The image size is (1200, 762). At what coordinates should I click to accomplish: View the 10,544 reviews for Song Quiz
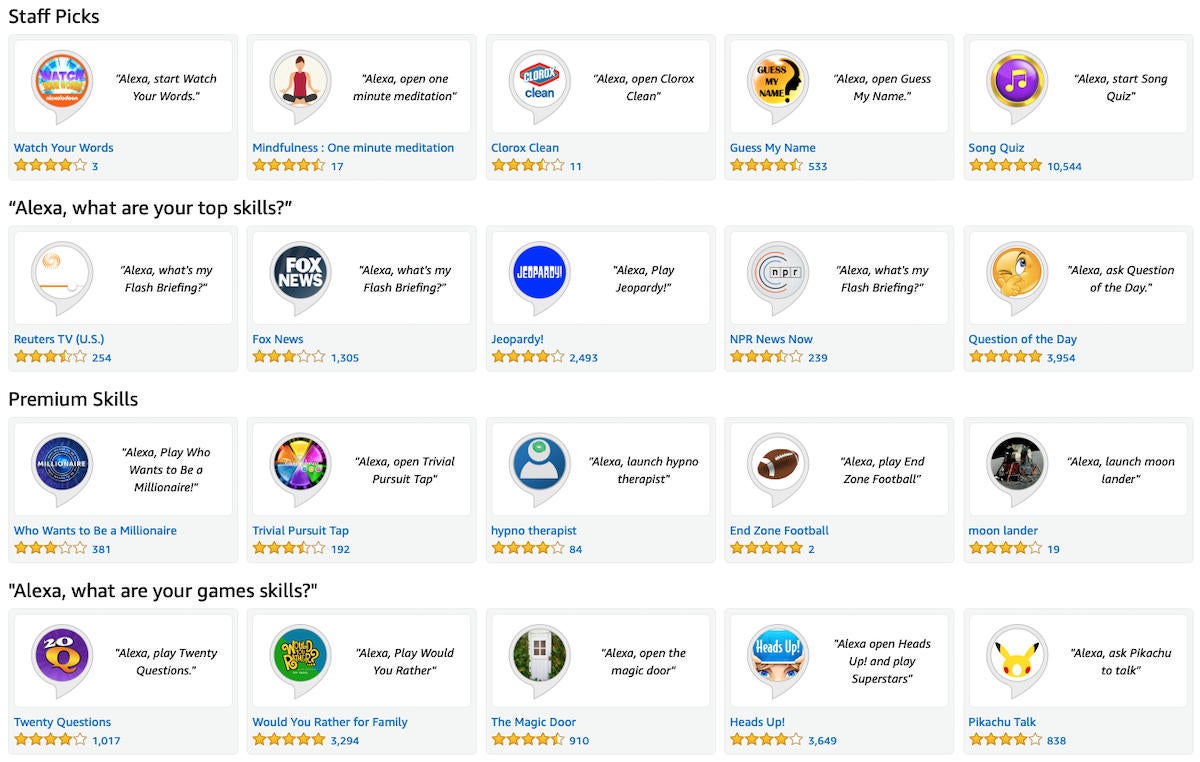[x=1064, y=167]
